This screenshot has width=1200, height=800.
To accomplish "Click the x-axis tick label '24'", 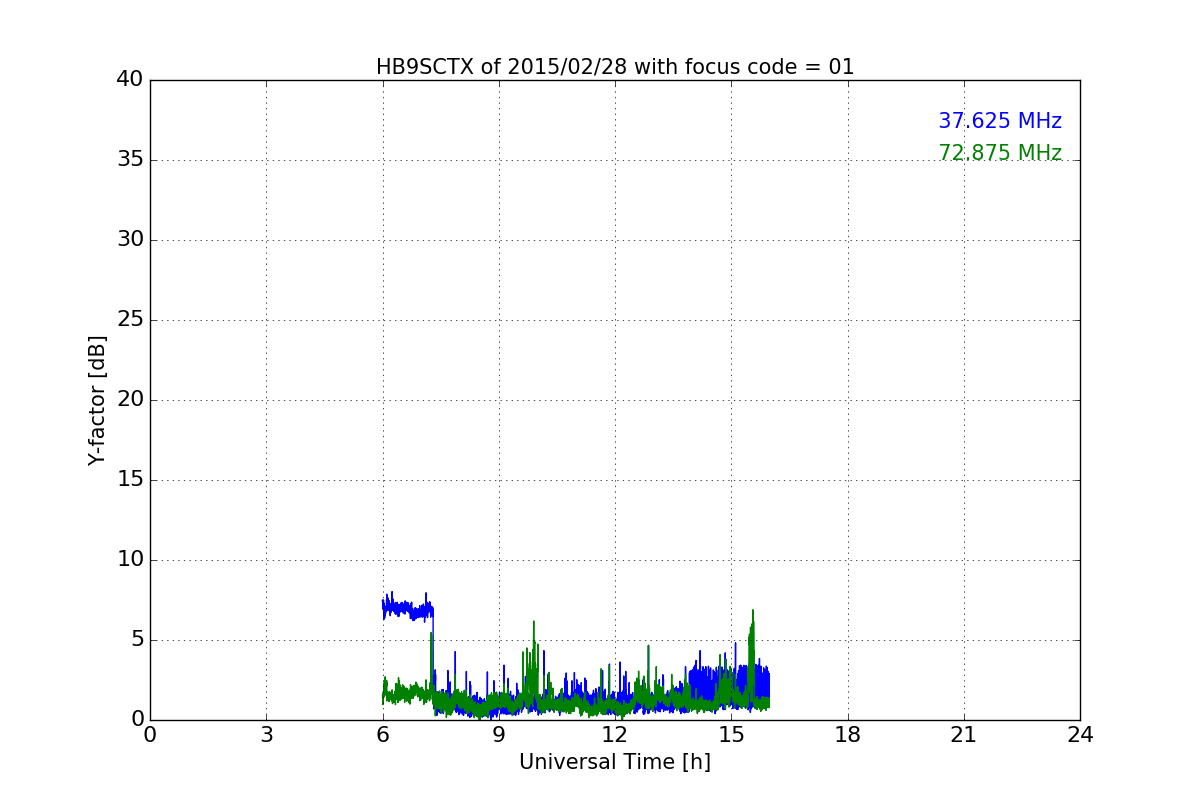I will pyautogui.click(x=1080, y=735).
